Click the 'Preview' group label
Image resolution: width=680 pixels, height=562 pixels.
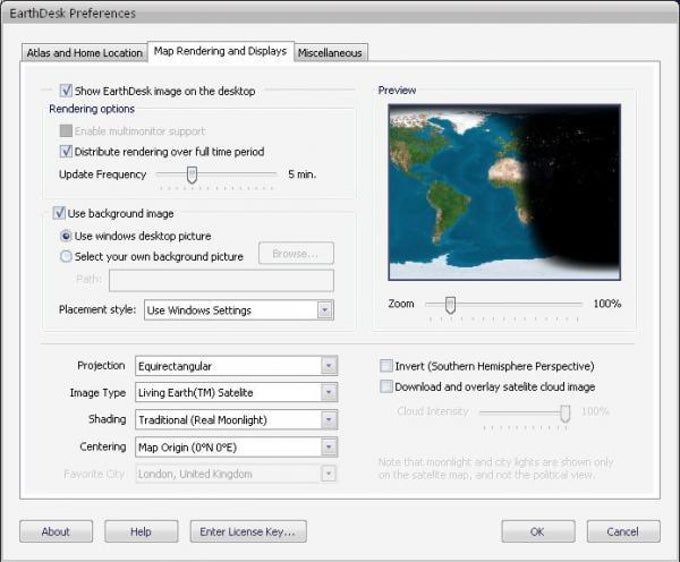(x=397, y=90)
